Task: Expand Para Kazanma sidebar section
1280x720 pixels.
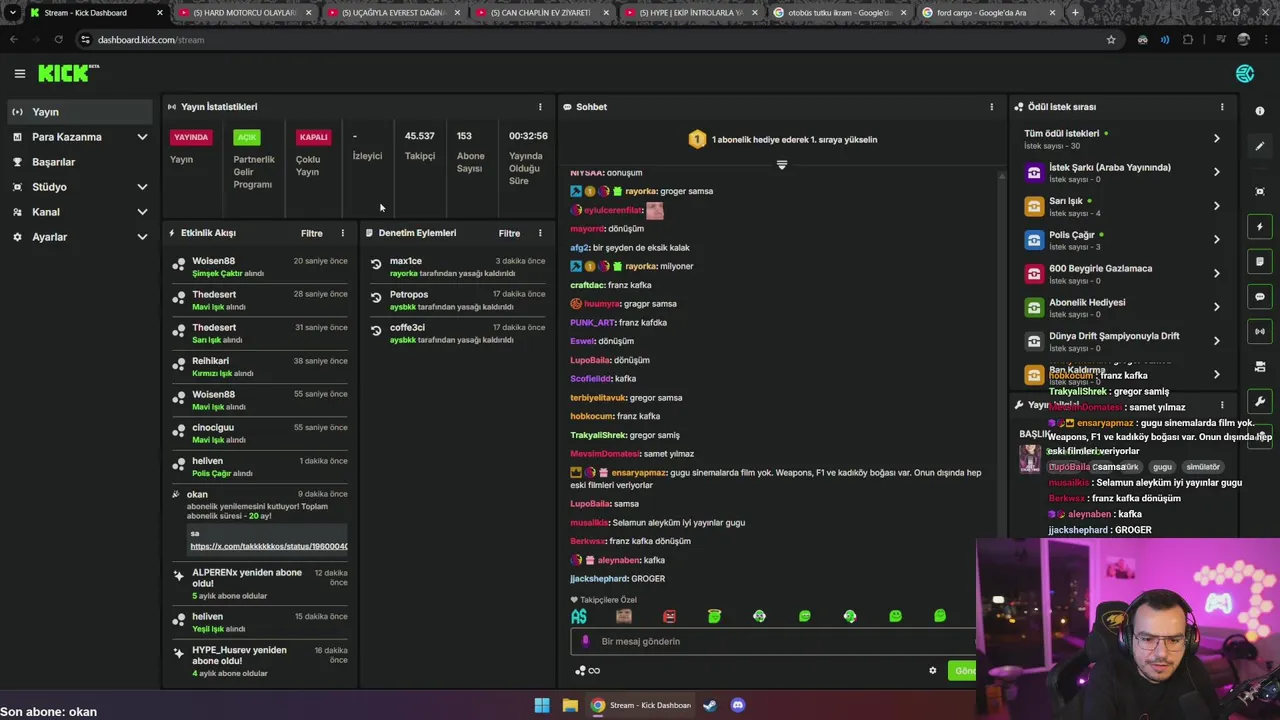Action: pyautogui.click(x=142, y=137)
